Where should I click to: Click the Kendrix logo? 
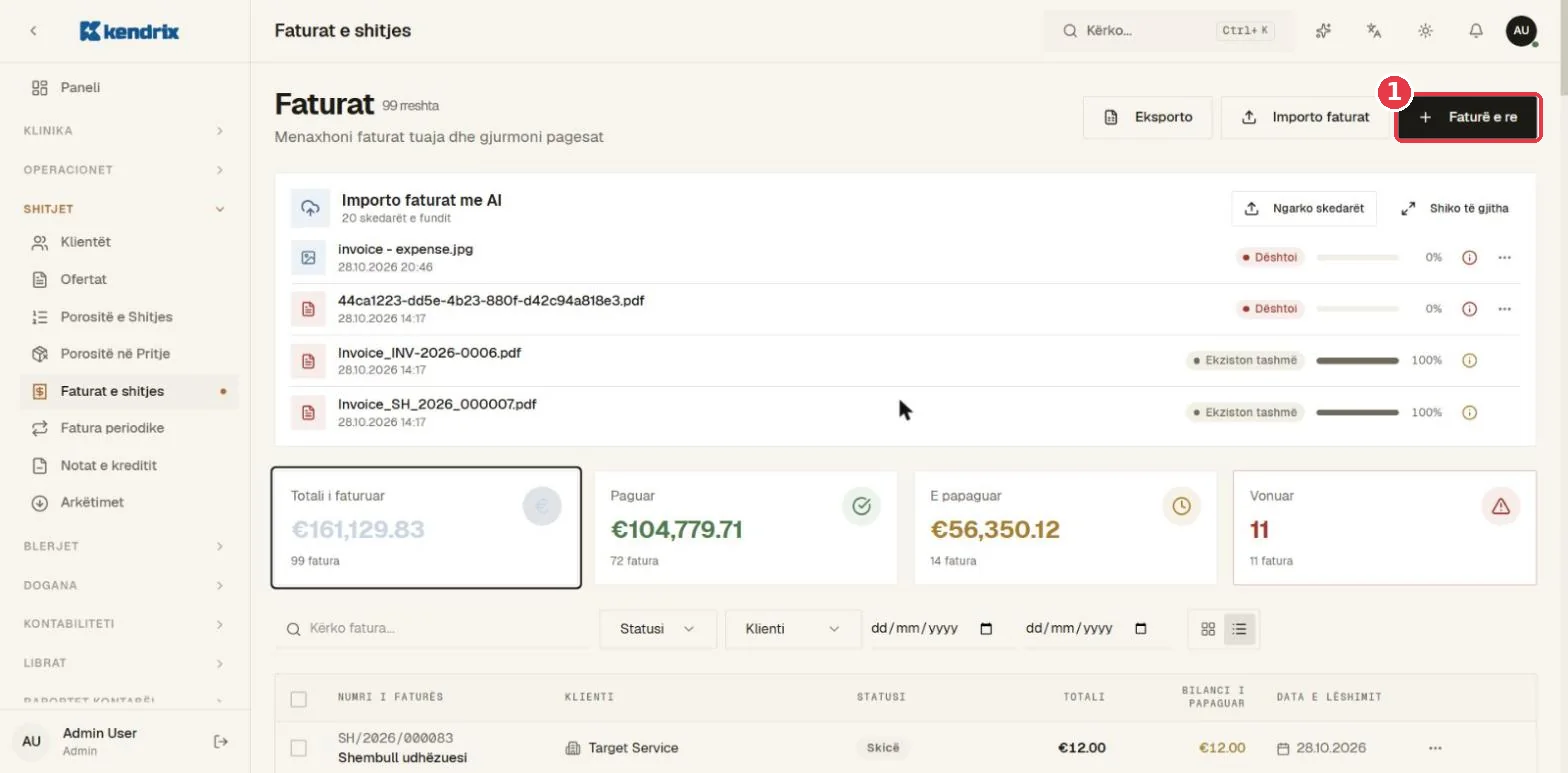pyautogui.click(x=129, y=31)
